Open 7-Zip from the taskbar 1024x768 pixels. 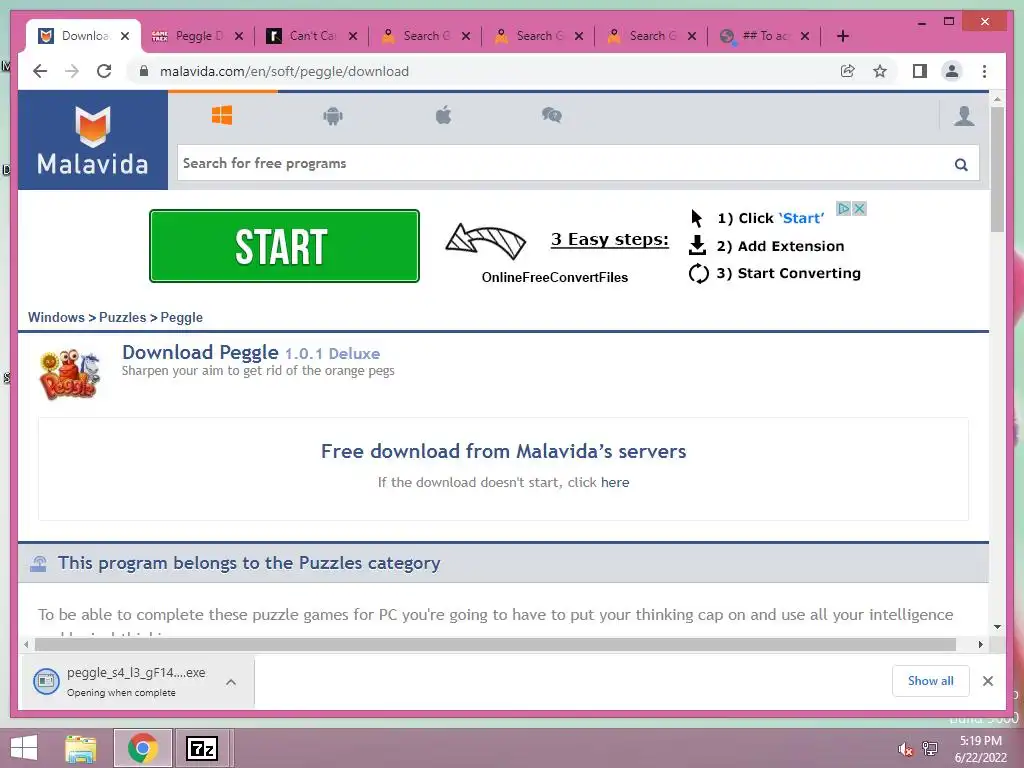202,748
